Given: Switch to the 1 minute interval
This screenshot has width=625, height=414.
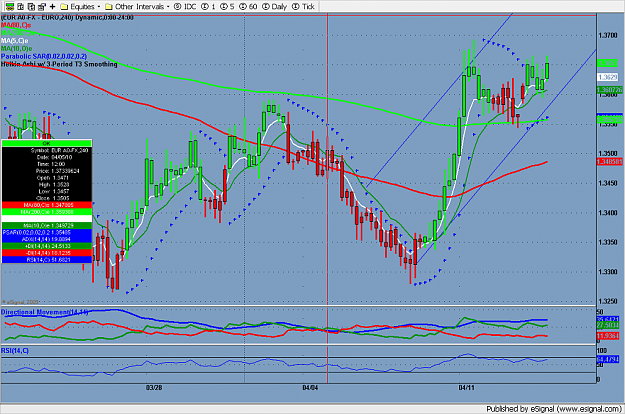Looking at the screenshot, I should (x=208, y=6).
